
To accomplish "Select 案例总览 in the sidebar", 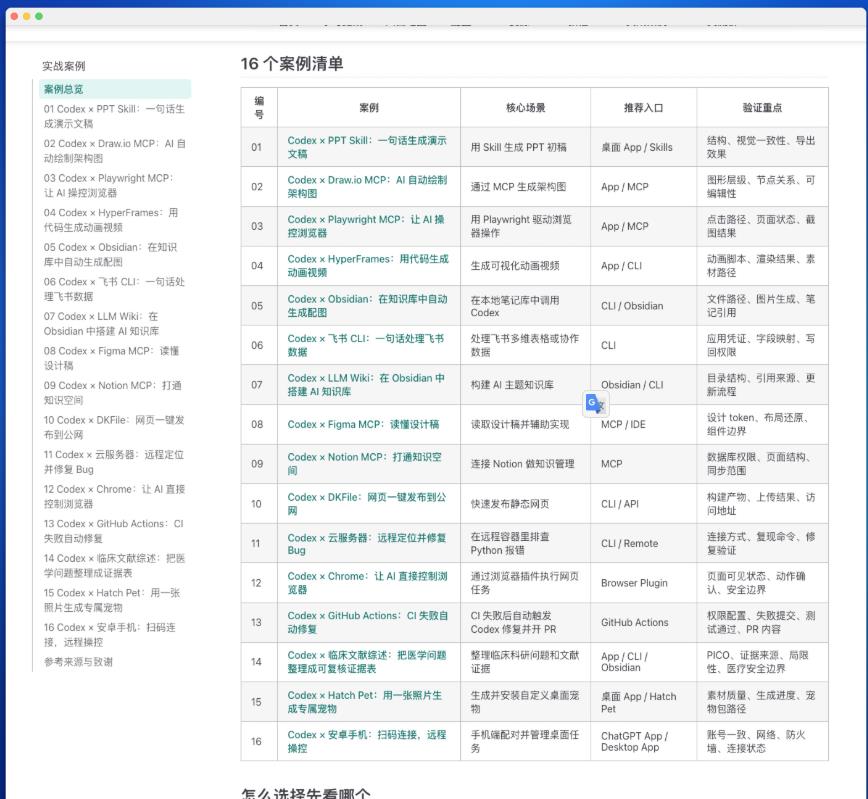I will point(115,89).
